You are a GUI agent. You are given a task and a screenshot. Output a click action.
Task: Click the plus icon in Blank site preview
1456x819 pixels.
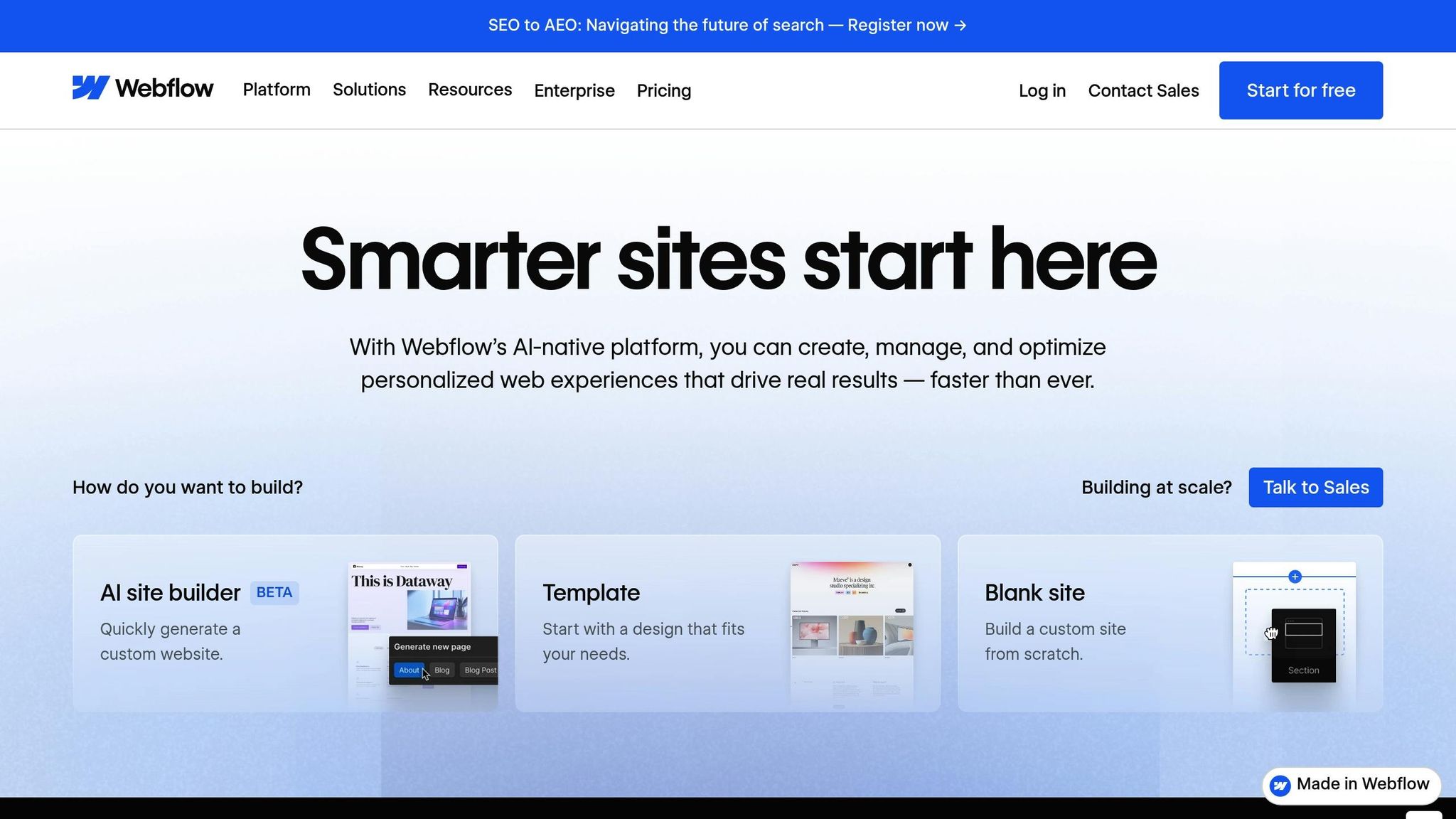[1295, 577]
